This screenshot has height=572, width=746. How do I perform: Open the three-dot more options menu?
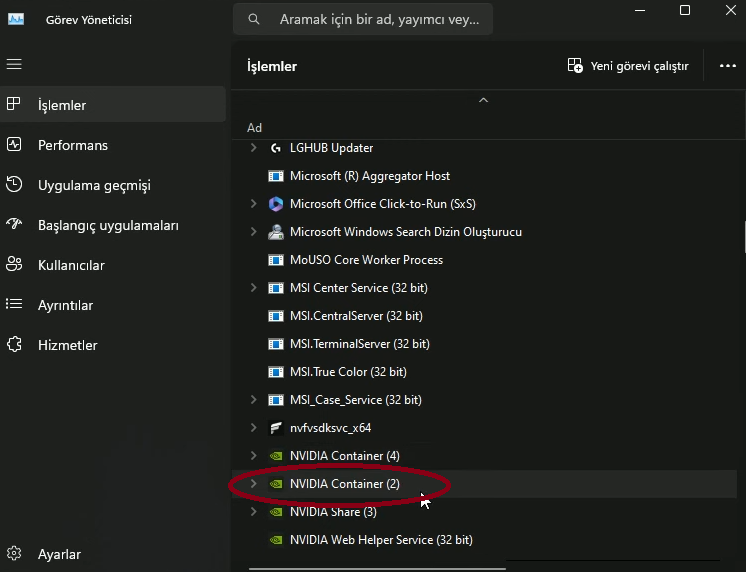tap(727, 66)
